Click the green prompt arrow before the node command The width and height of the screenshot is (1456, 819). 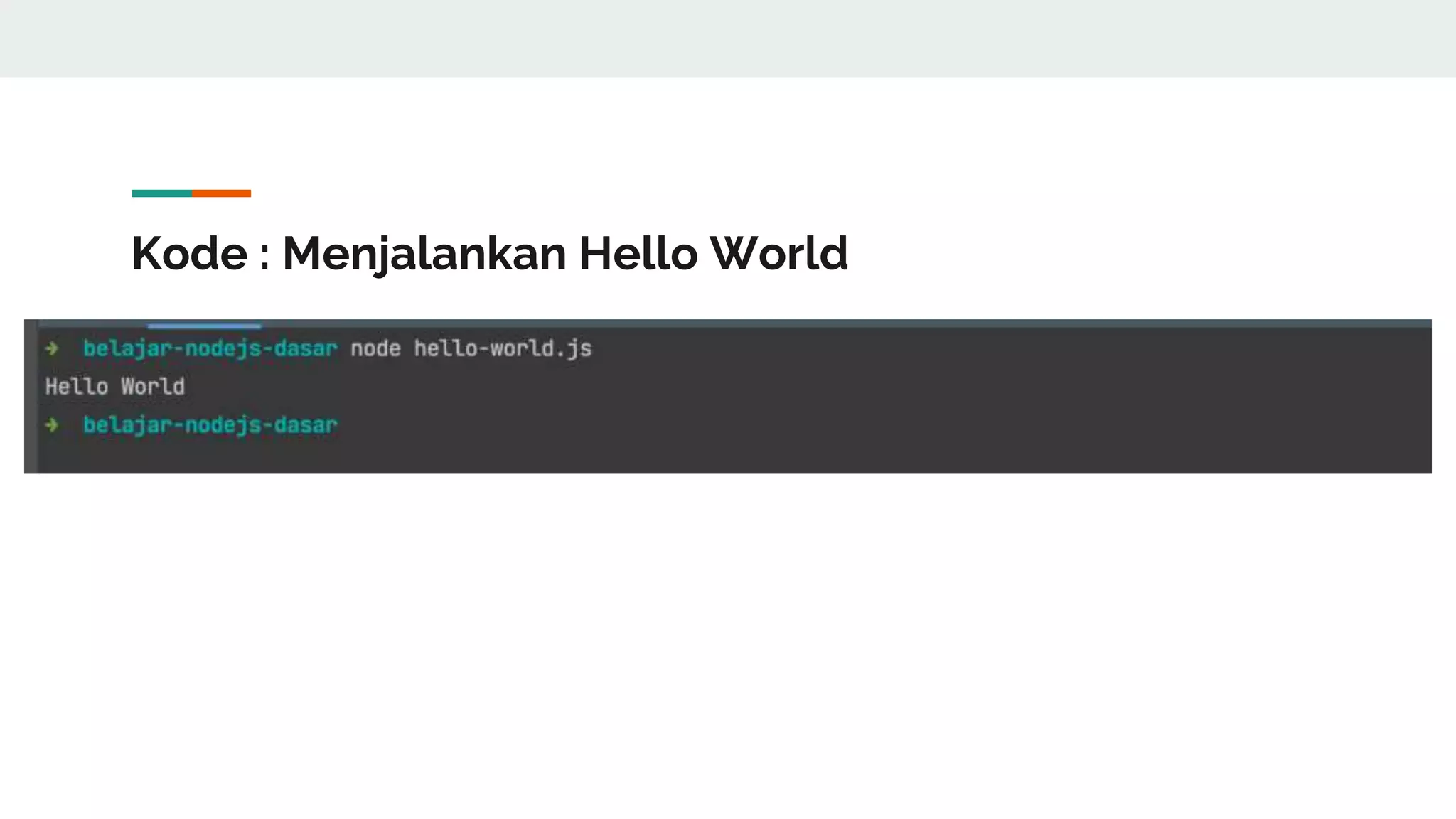click(52, 348)
